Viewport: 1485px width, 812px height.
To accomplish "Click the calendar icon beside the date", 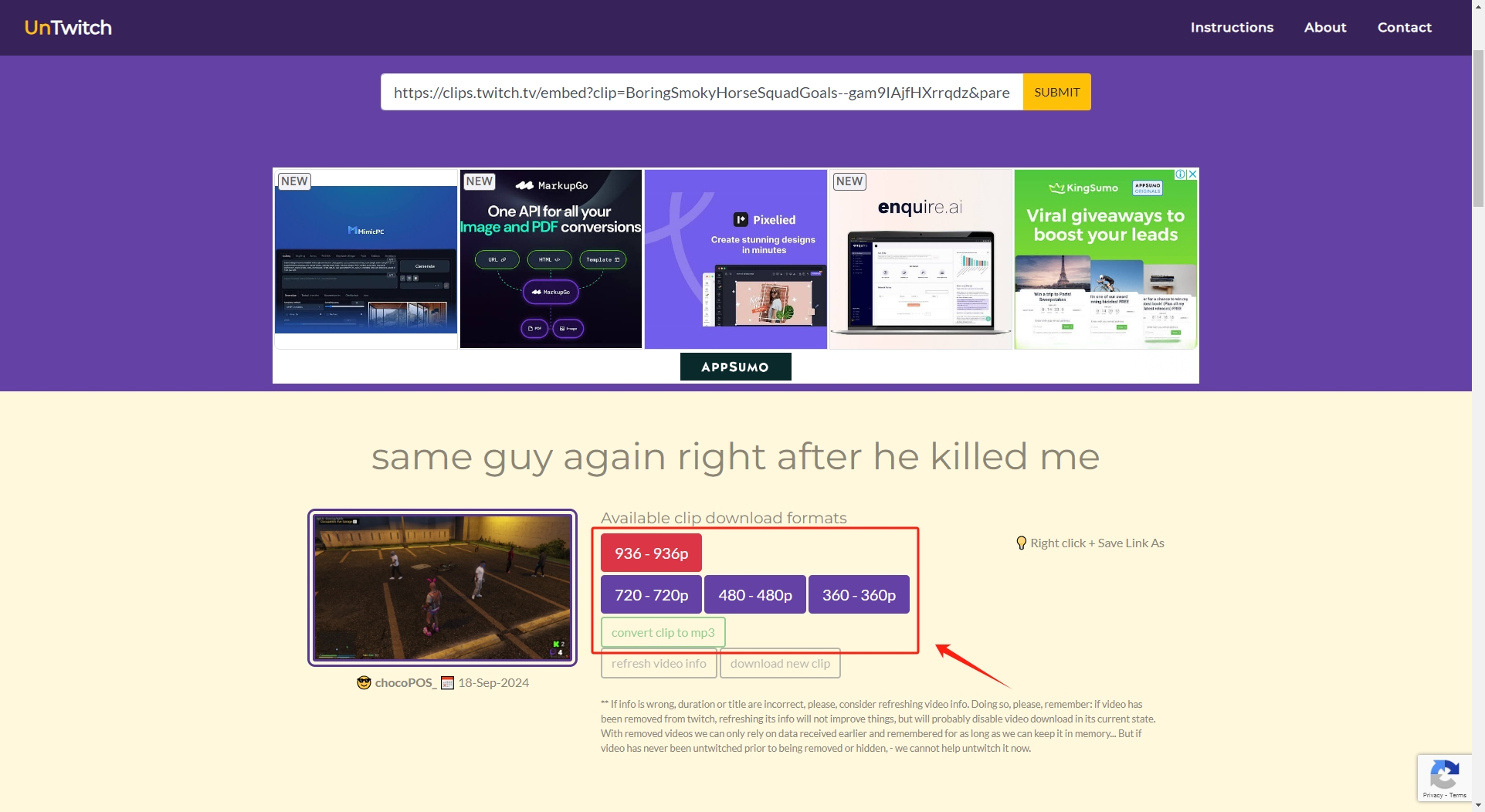I will [x=447, y=682].
